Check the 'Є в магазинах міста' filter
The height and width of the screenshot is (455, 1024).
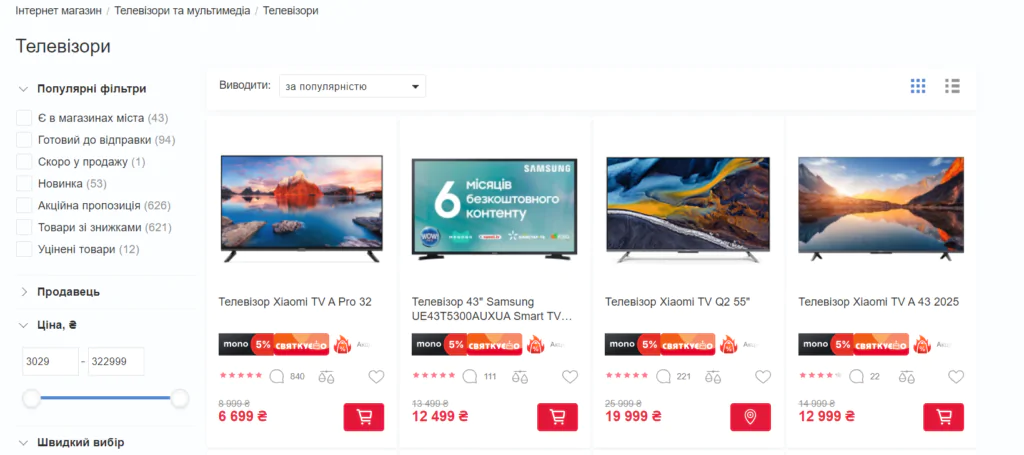pos(24,118)
